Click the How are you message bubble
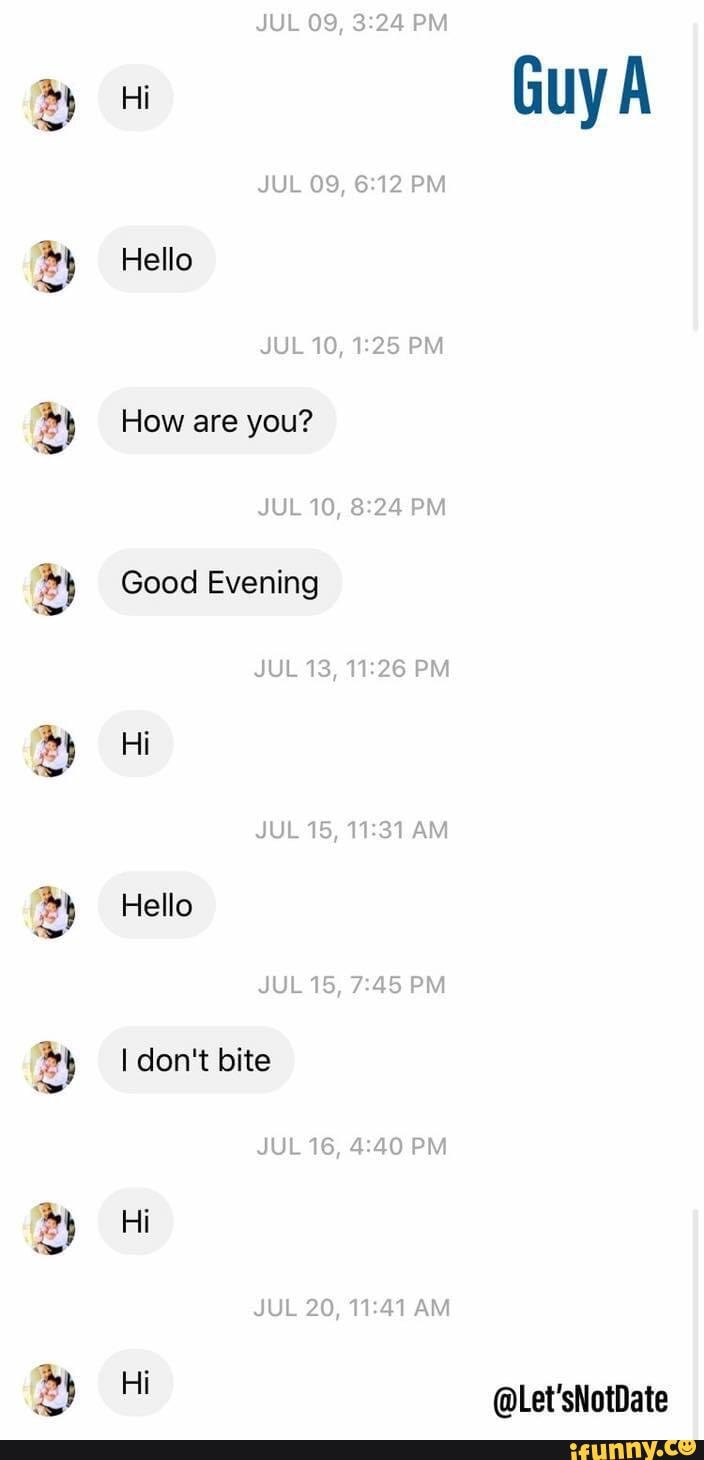 pos(217,421)
